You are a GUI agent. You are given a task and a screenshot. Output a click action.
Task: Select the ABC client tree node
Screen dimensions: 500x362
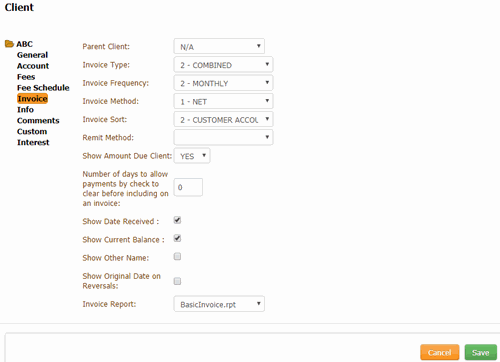pyautogui.click(x=25, y=44)
